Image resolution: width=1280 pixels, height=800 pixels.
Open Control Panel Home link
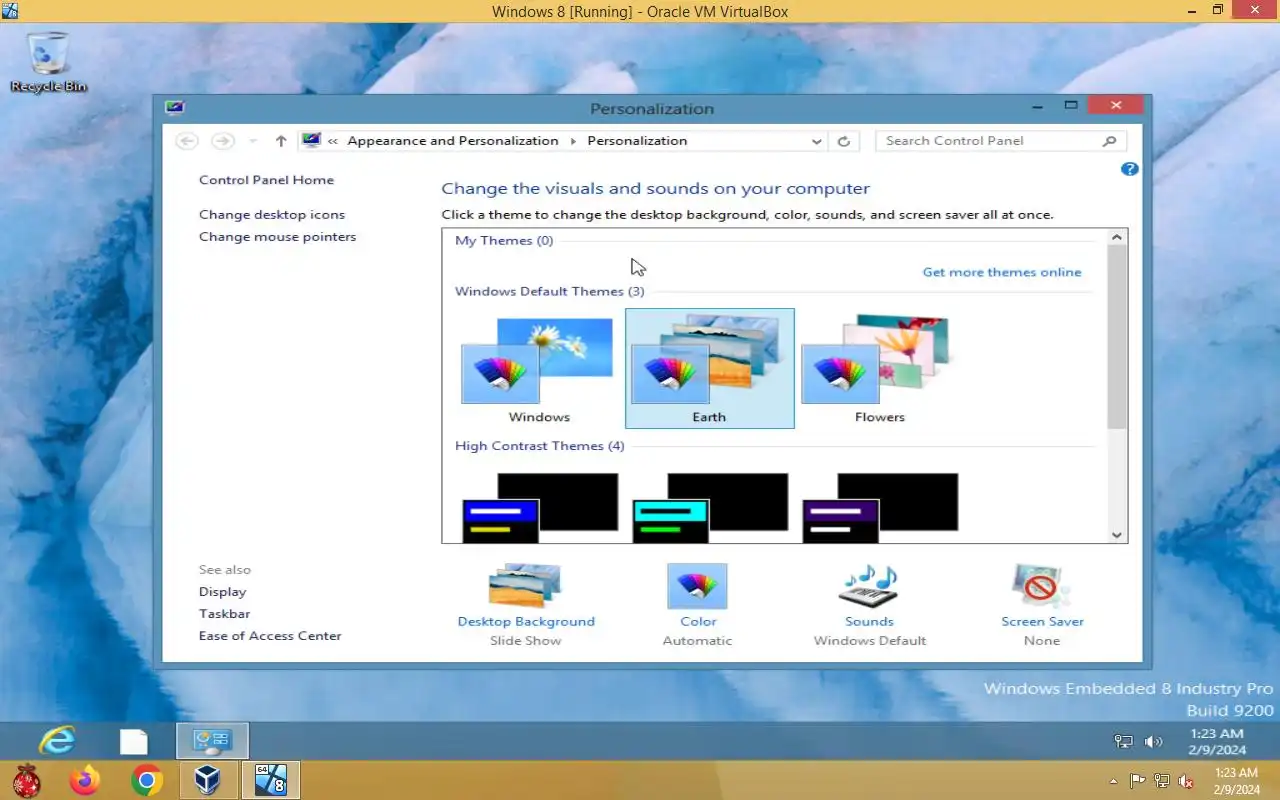click(x=266, y=180)
